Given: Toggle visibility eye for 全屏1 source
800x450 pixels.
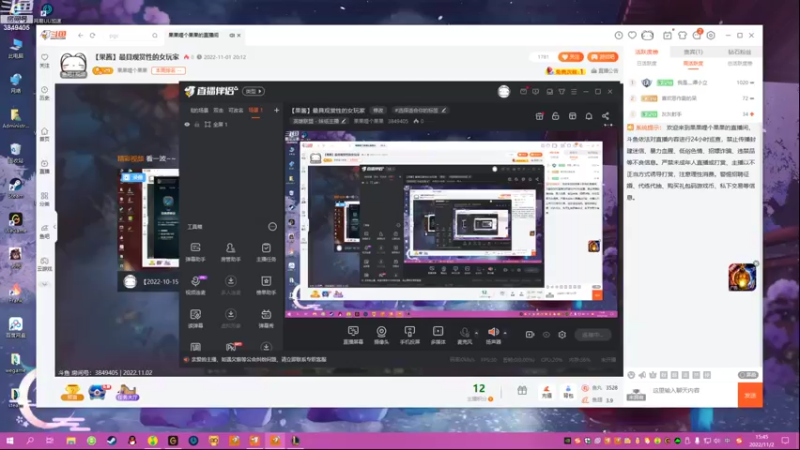Looking at the screenshot, I should (x=187, y=124).
